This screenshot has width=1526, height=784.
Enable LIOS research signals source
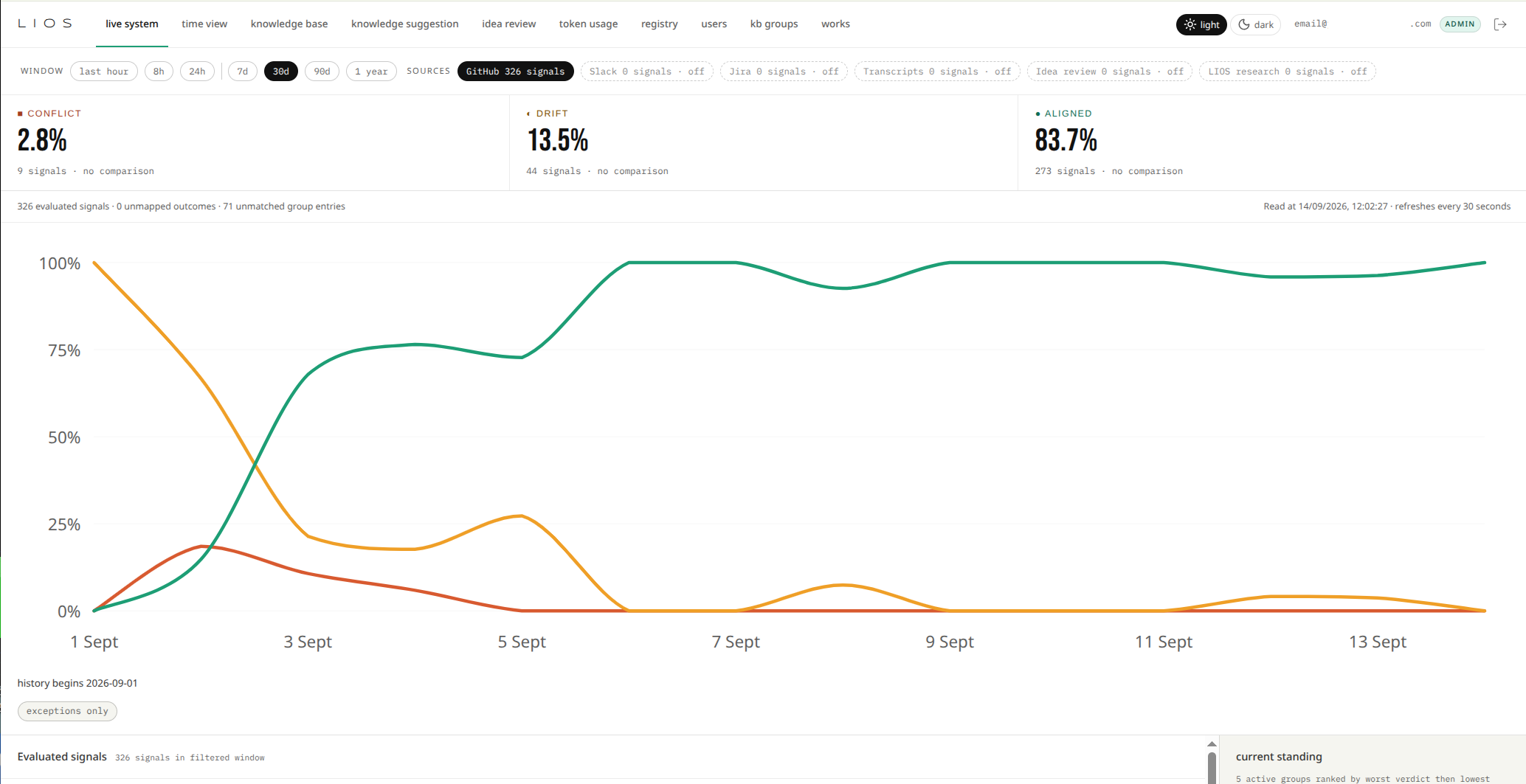pyautogui.click(x=1287, y=72)
